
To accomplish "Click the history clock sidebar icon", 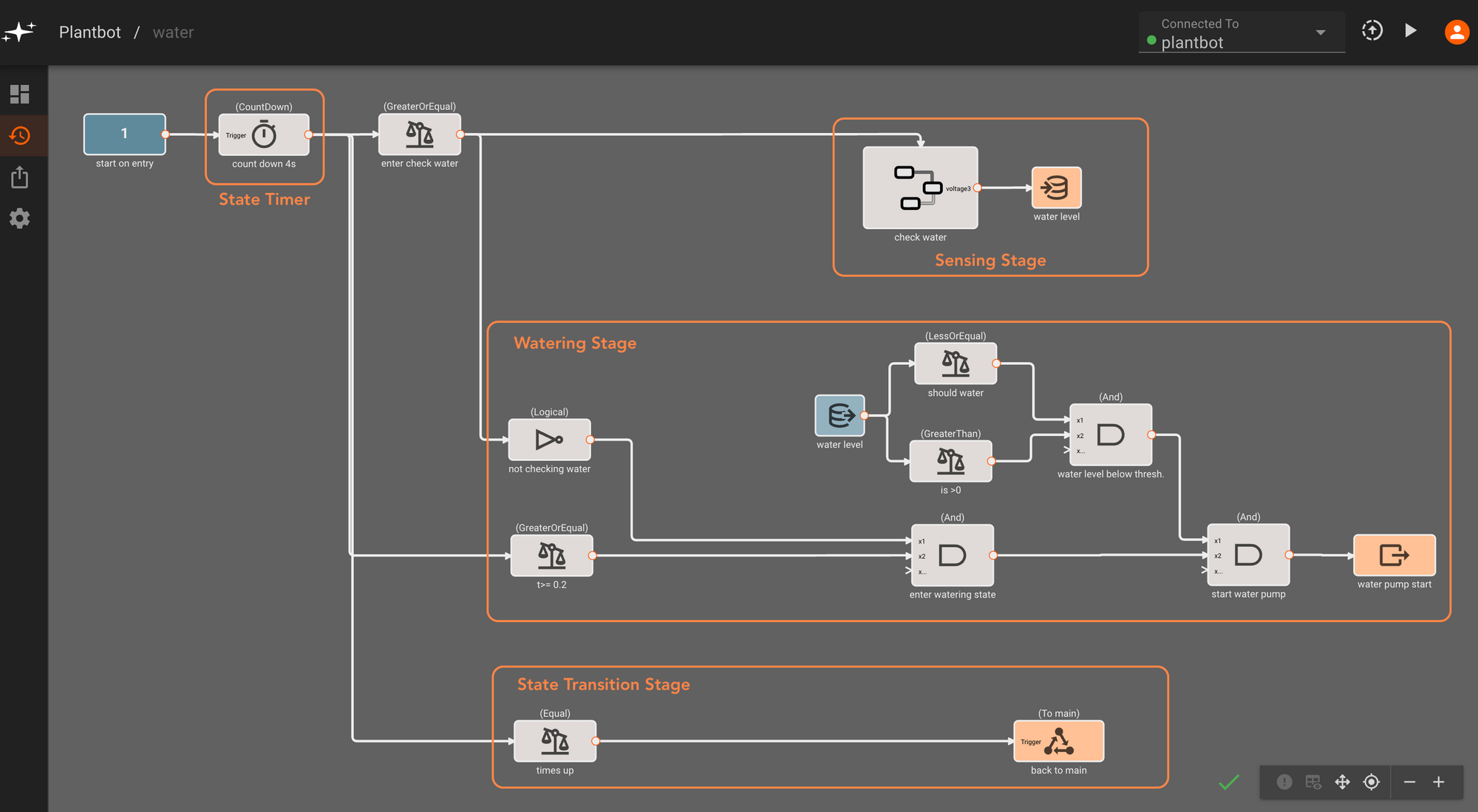I will [20, 135].
